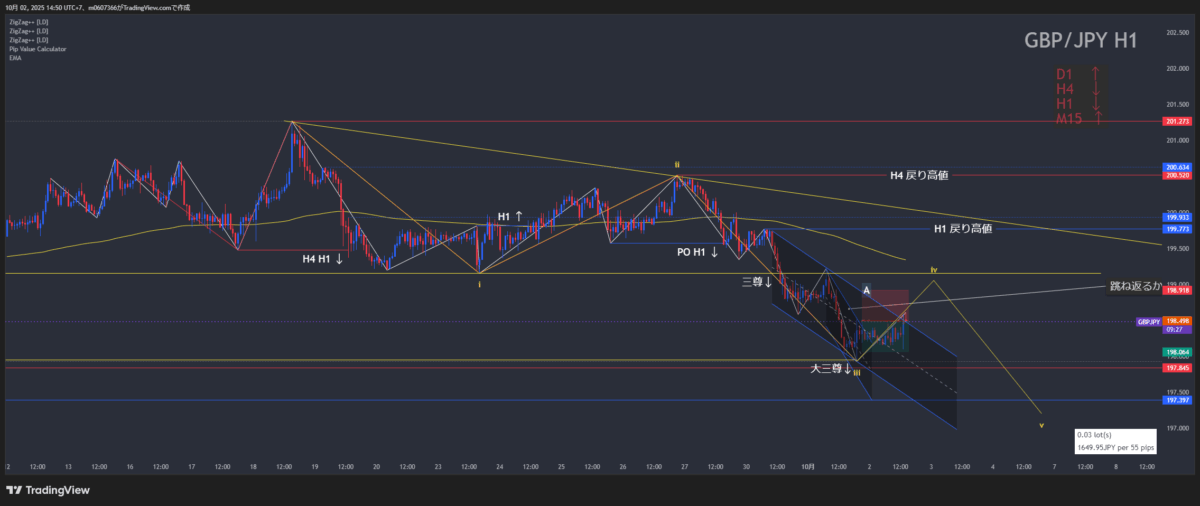Select the orange 198.498 current price tag

coord(1176,322)
